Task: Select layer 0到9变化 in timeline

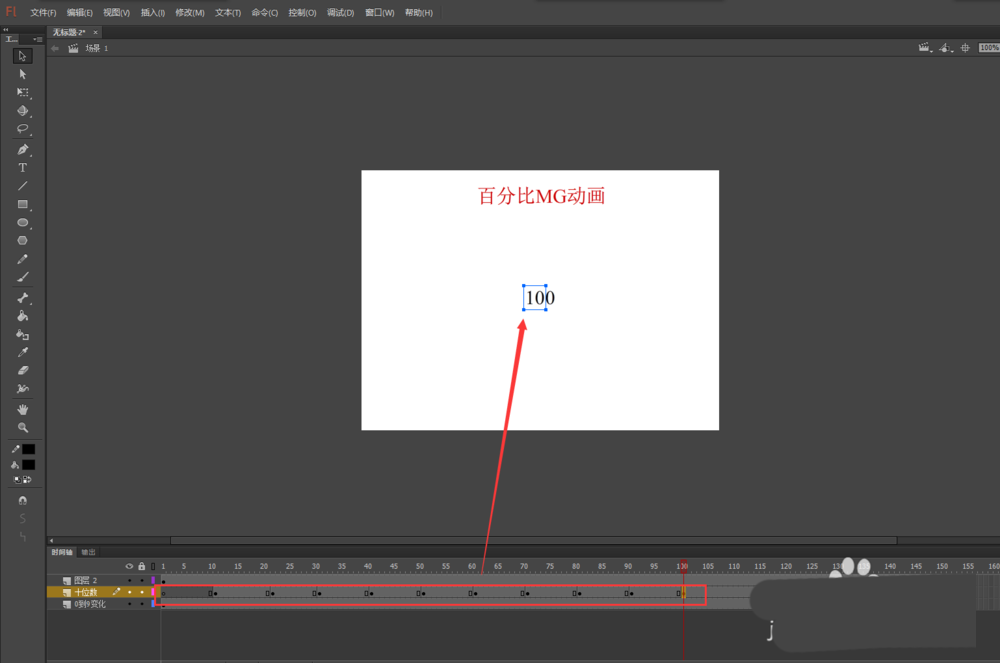Action: [x=90, y=604]
